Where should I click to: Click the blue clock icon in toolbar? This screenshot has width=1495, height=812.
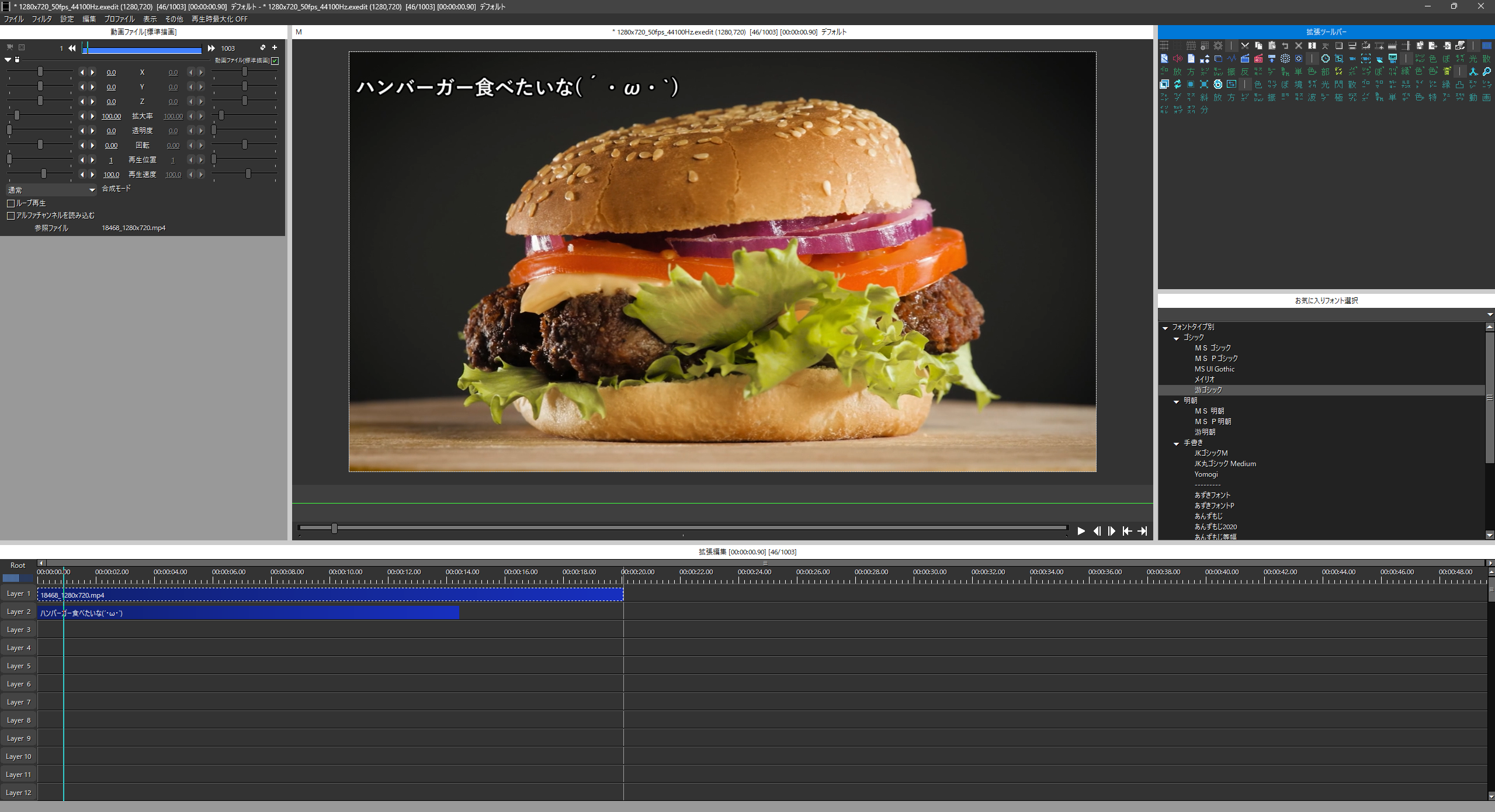1326,58
